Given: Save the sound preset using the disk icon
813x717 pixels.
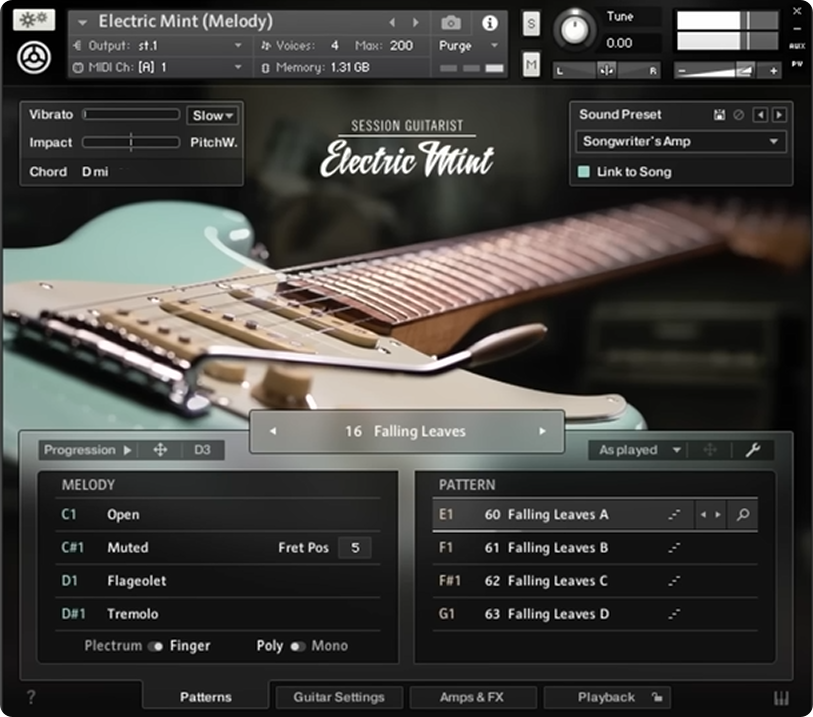Looking at the screenshot, I should pos(719,115).
